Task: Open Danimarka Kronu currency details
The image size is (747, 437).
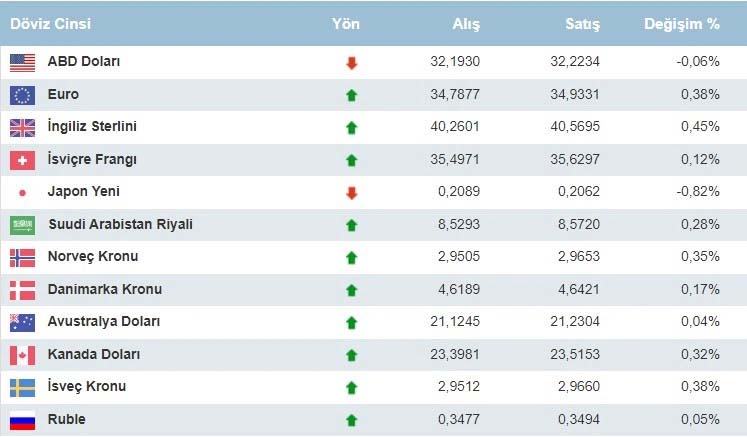Action: click(x=104, y=290)
